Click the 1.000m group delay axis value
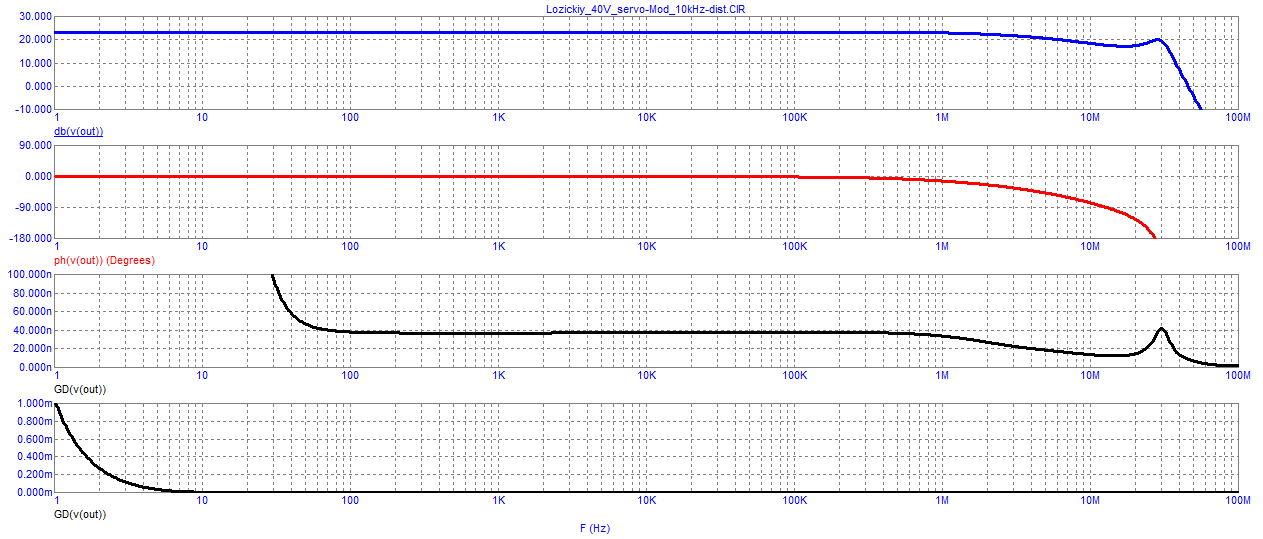This screenshot has height=539, width=1263. tap(34, 403)
